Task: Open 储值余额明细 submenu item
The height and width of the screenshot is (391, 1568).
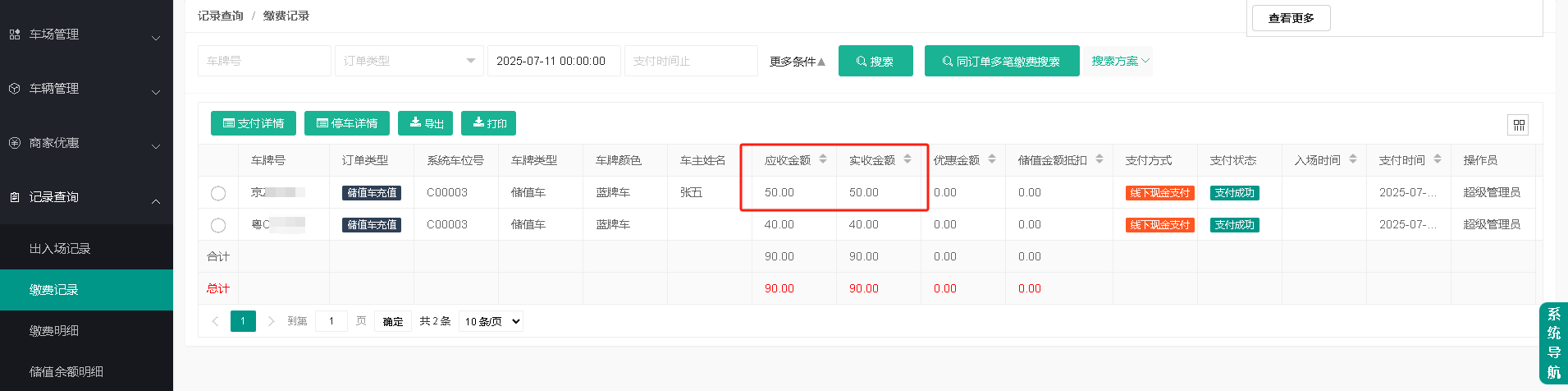Action: [x=86, y=371]
